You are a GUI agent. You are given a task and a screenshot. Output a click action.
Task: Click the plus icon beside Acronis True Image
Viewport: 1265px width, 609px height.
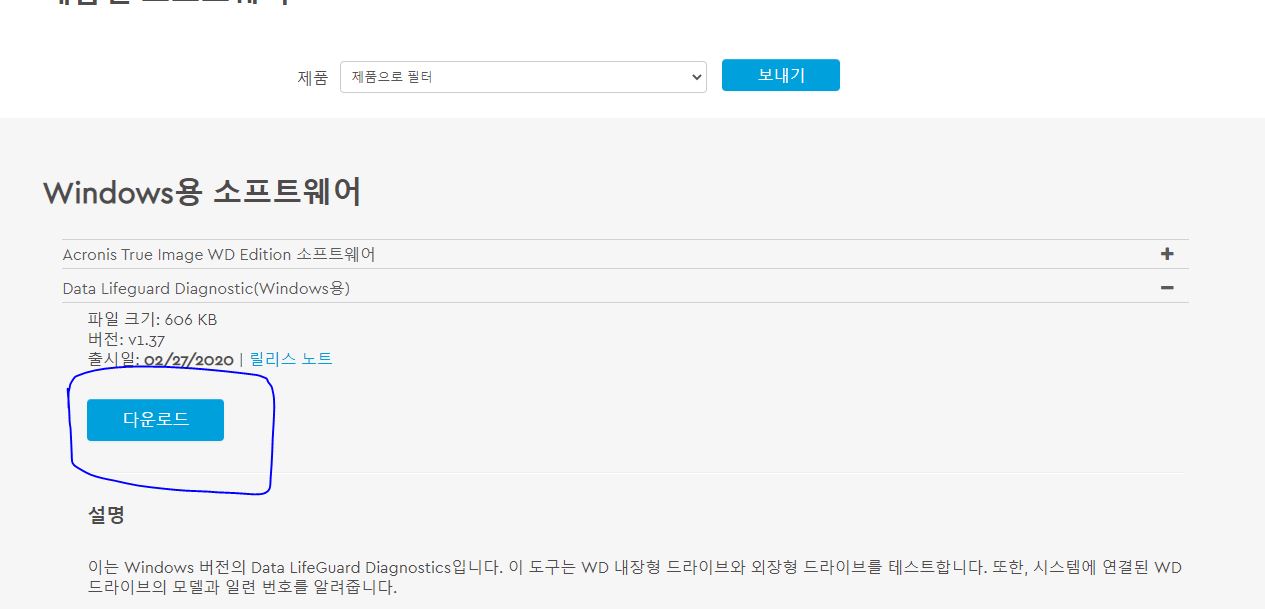(x=1166, y=254)
